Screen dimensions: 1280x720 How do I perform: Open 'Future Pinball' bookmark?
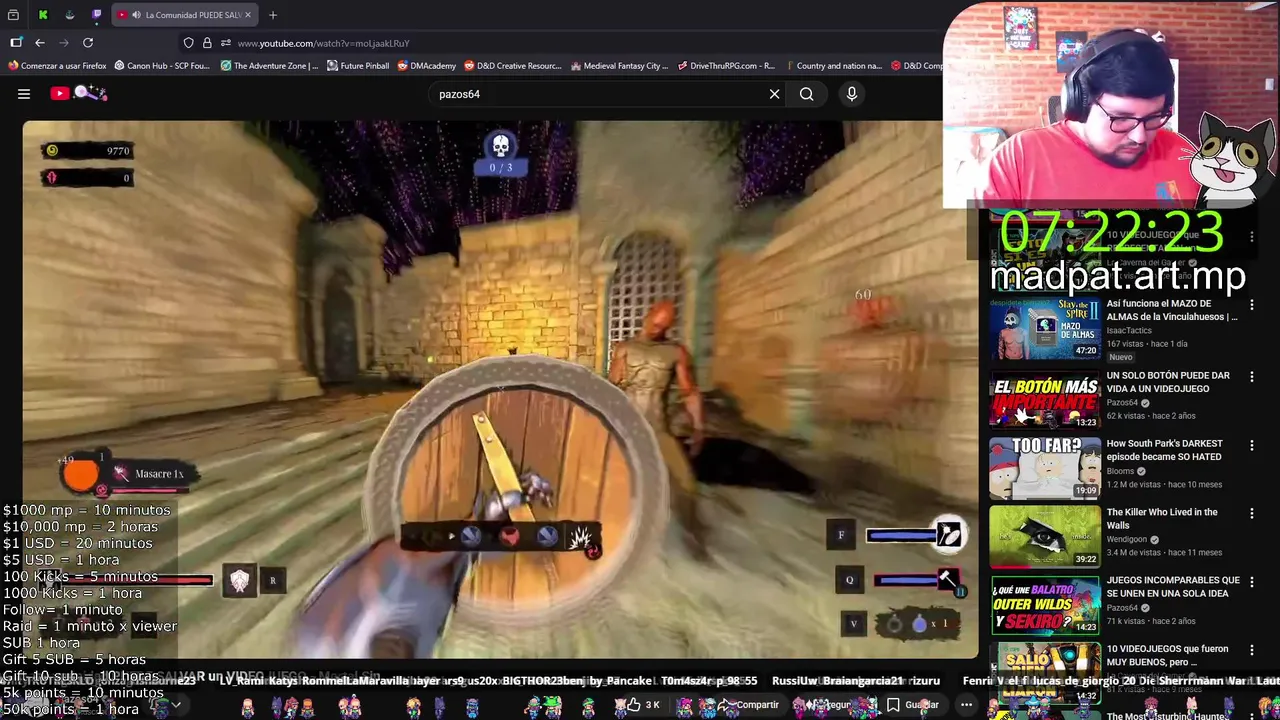coord(358,66)
